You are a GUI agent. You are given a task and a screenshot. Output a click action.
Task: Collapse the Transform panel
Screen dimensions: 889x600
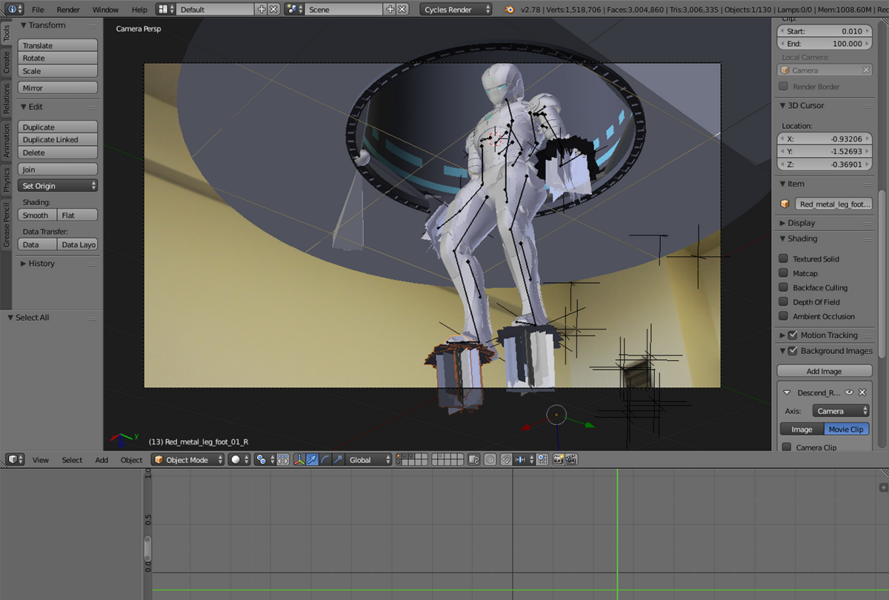(23, 25)
